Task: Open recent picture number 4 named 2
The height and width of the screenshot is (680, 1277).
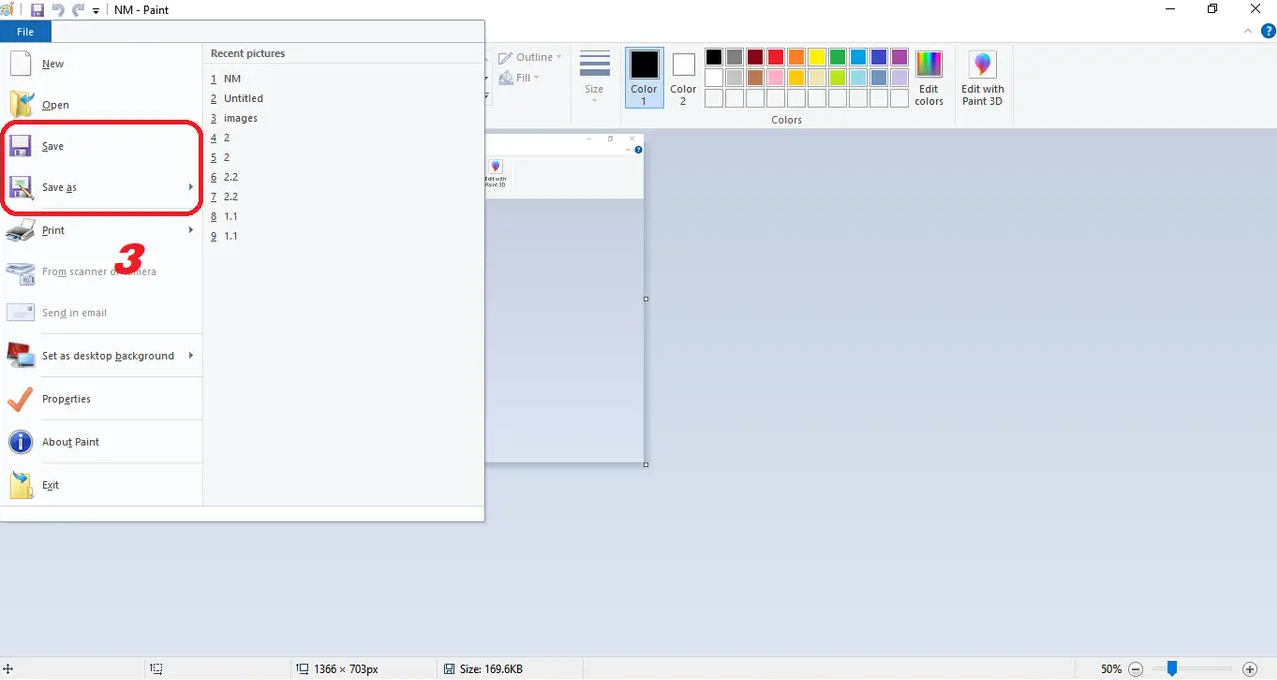Action: click(x=343, y=138)
